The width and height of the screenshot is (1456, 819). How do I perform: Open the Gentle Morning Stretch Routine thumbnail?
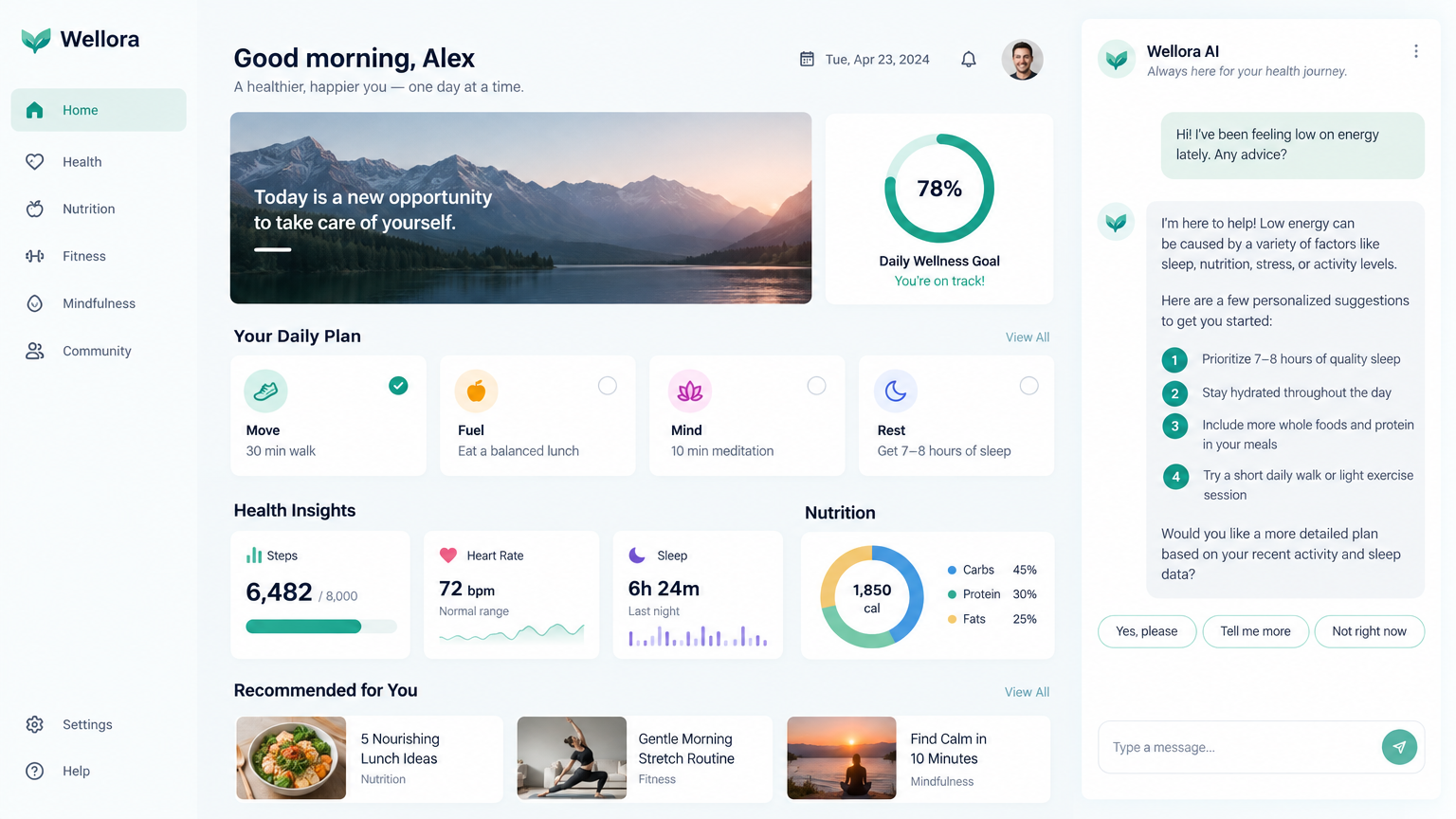pos(572,757)
